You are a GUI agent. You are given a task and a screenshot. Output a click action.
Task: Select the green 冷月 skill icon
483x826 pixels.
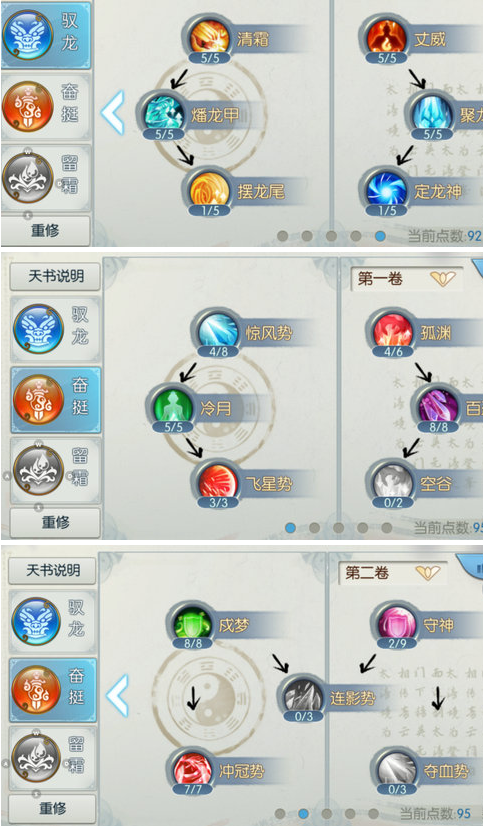point(173,407)
